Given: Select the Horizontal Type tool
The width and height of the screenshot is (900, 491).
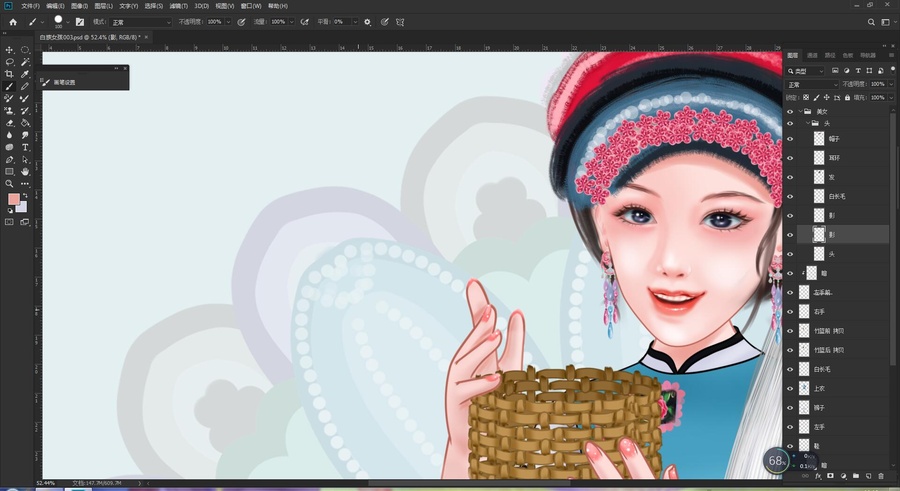Looking at the screenshot, I should point(25,148).
